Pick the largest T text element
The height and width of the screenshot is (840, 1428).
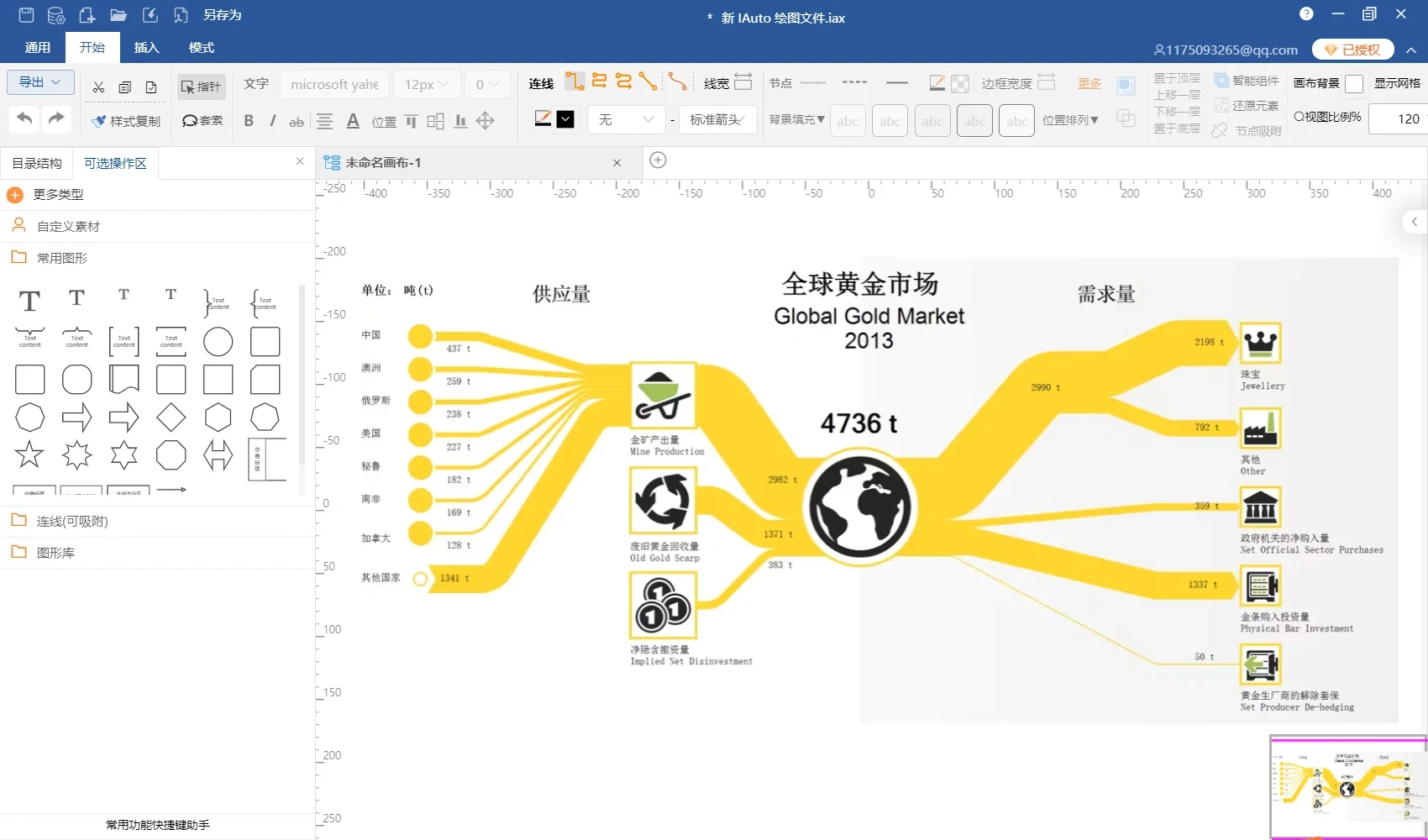tap(29, 301)
